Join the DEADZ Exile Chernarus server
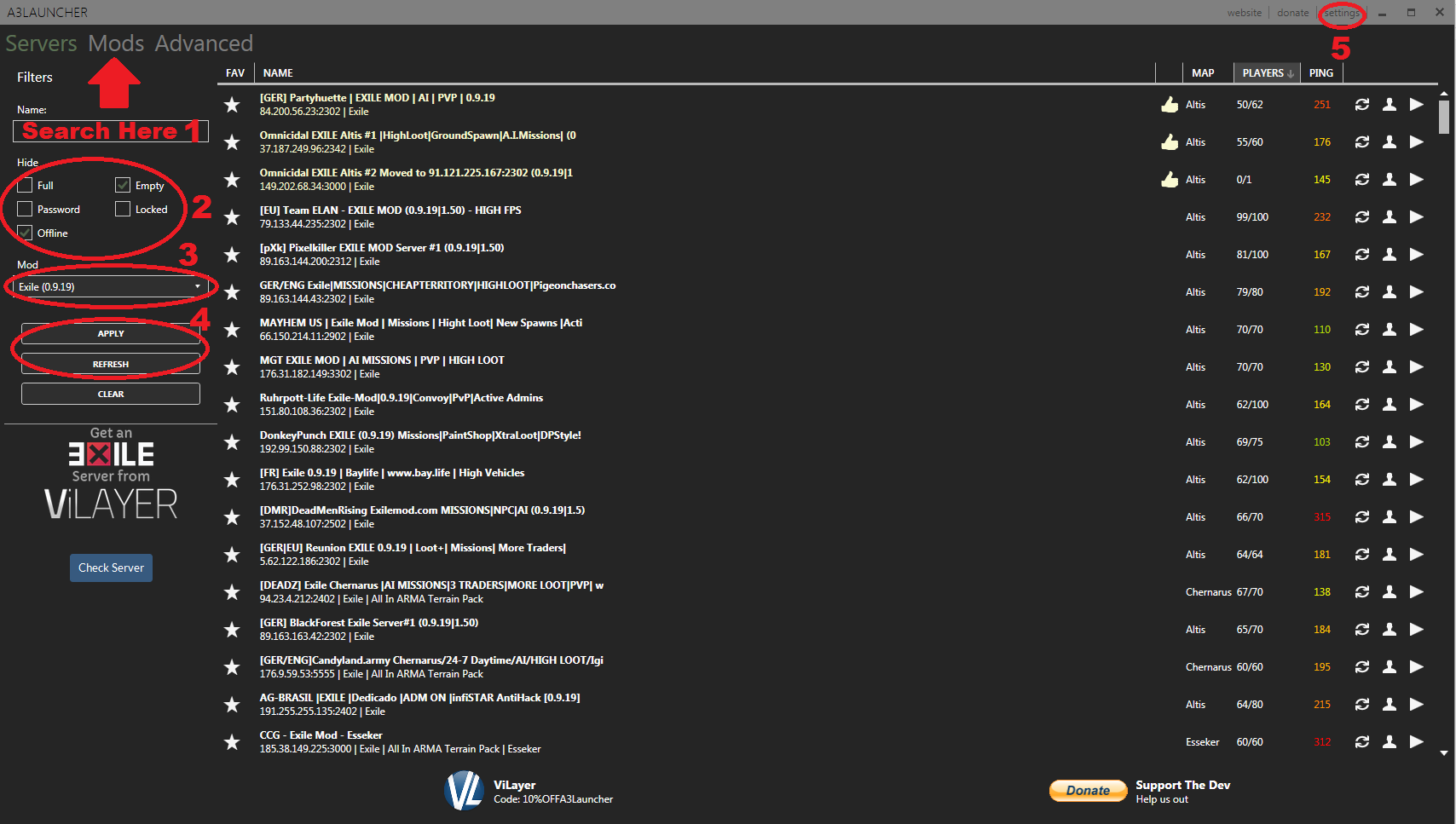Image resolution: width=1456 pixels, height=824 pixels. tap(1417, 592)
